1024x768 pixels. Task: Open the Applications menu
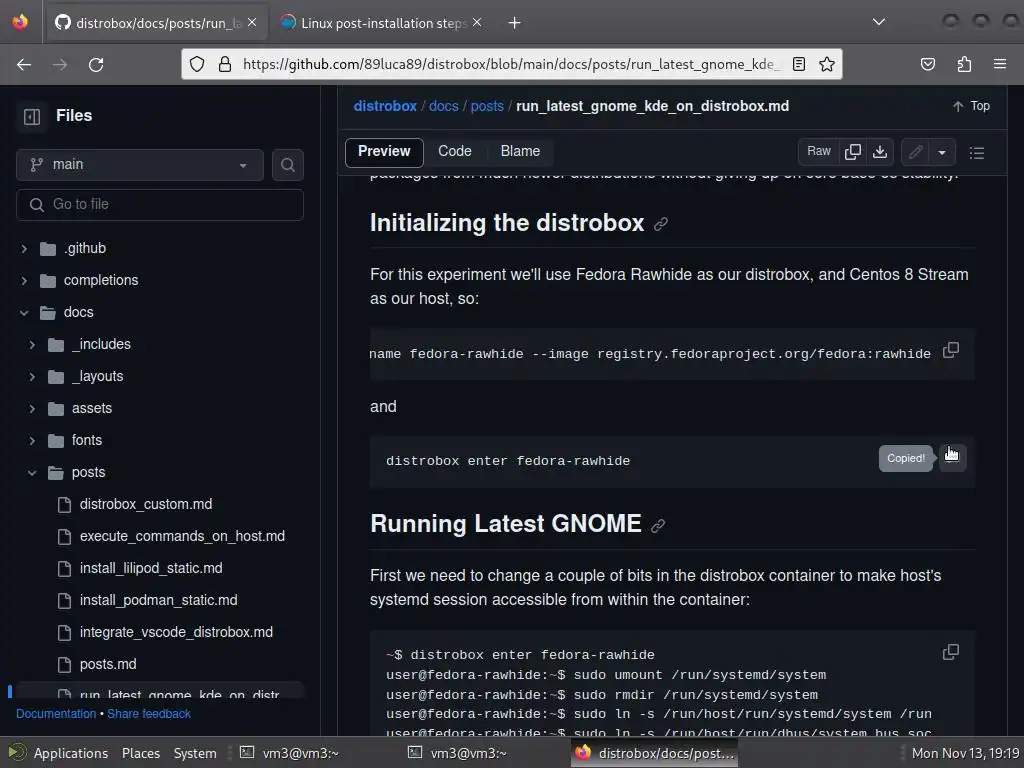pos(59,753)
